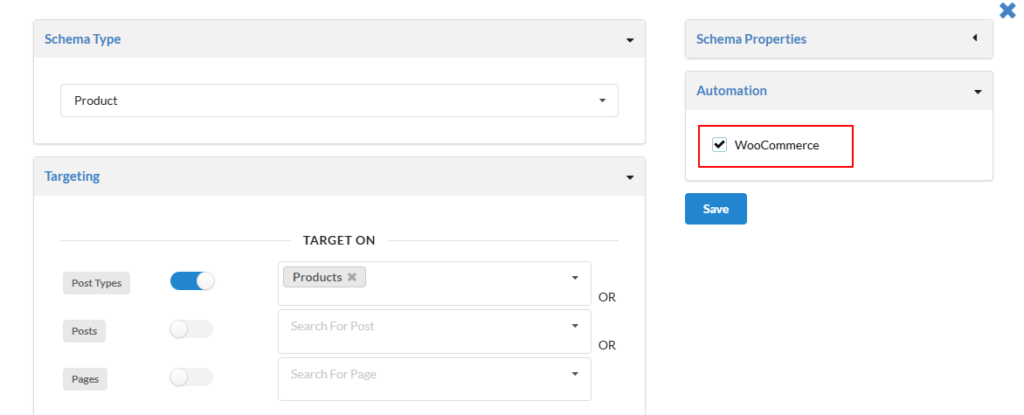Click the Automation panel heading
The width and height of the screenshot is (1024, 415).
tap(731, 91)
